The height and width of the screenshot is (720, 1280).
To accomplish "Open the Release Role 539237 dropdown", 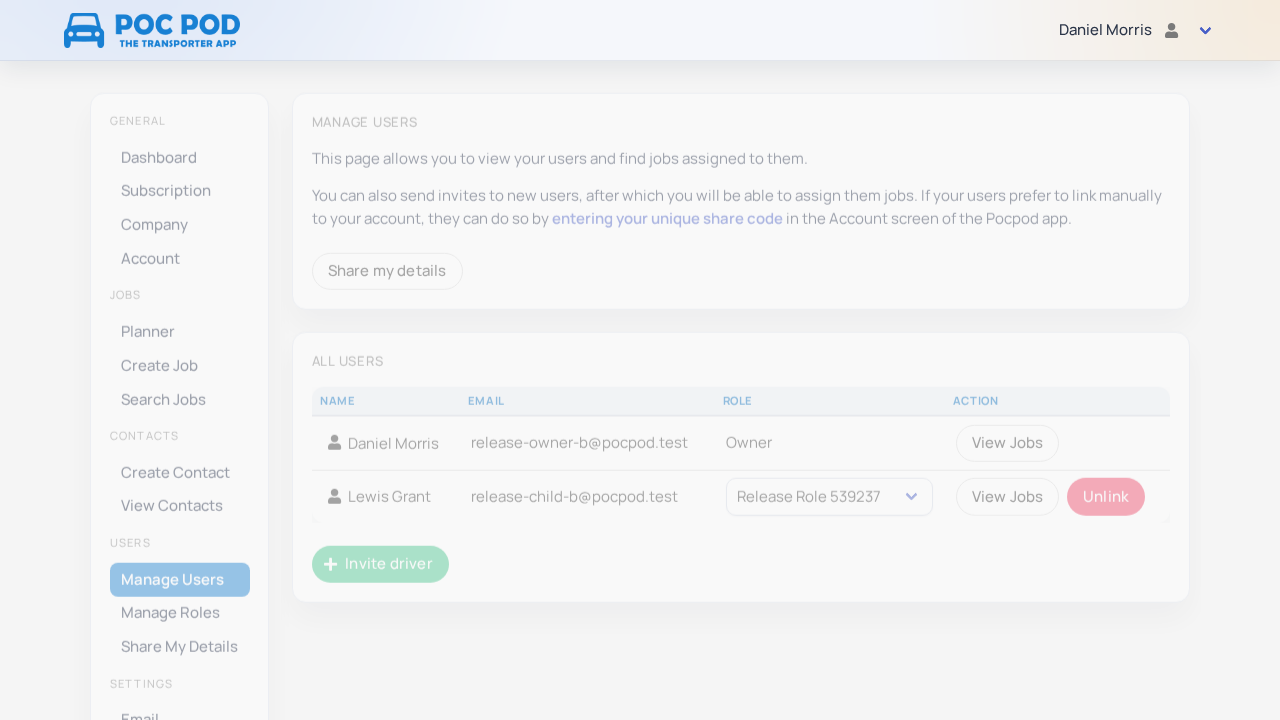I will coord(829,496).
